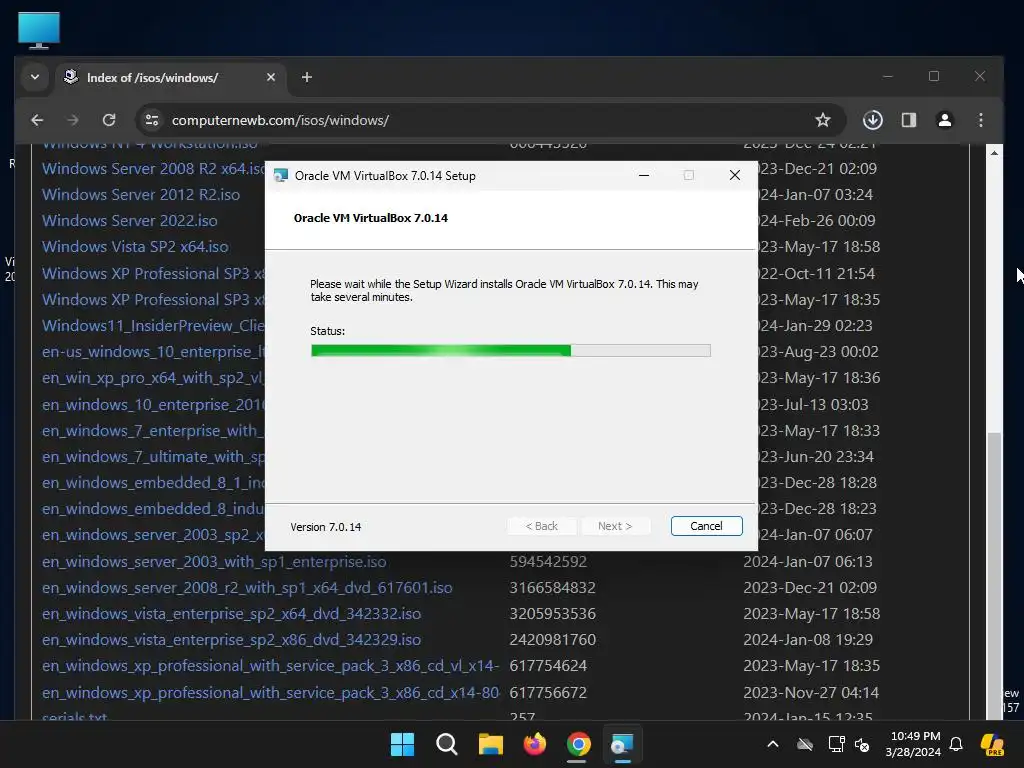Open the Chrome profile menu
The width and height of the screenshot is (1024, 768).
[944, 120]
